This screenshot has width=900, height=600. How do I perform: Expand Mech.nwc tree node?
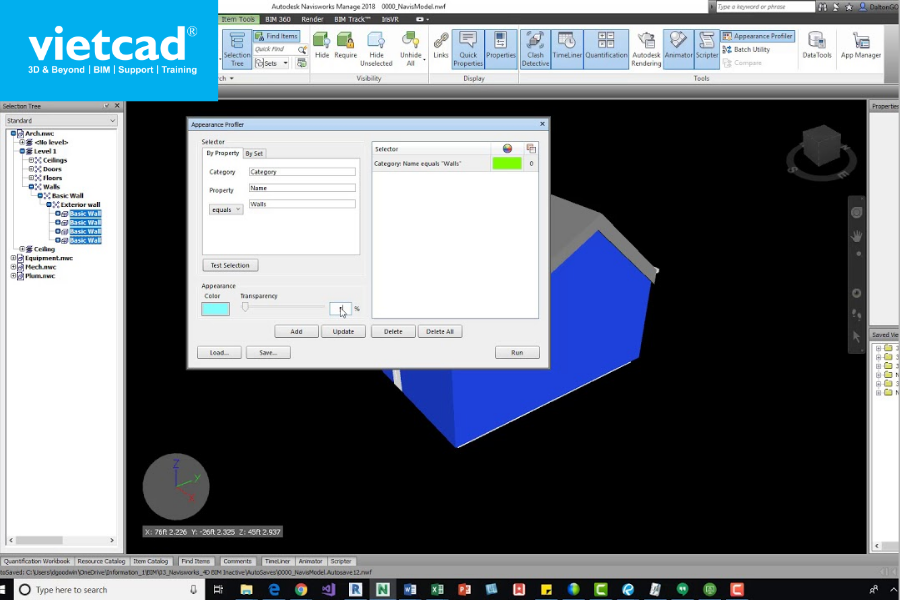(13, 267)
